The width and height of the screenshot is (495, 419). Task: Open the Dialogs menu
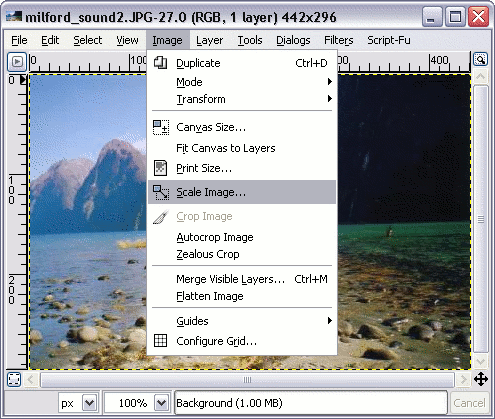(x=293, y=40)
